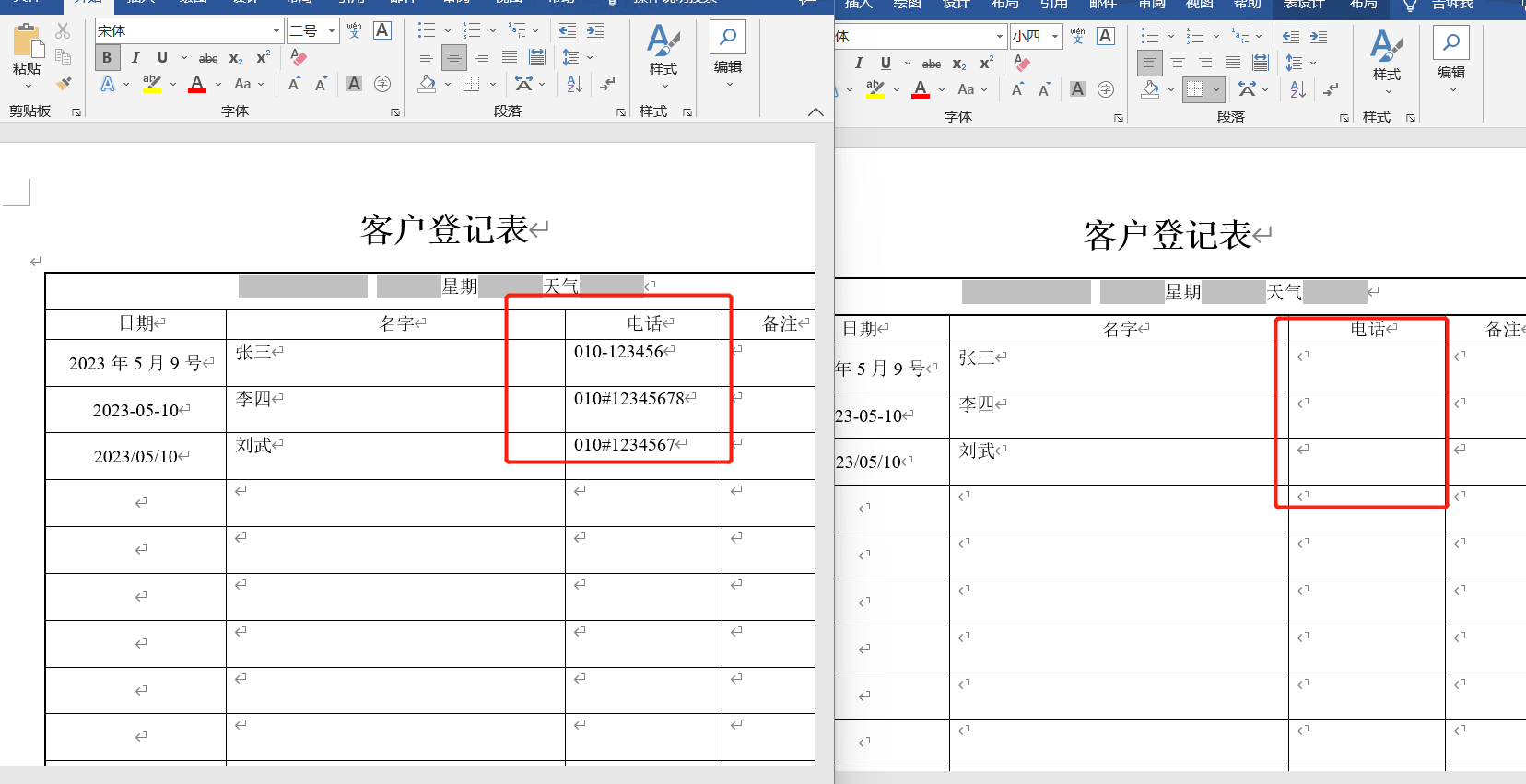Click Copy icon in left window clipboard group
1526x784 pixels.
click(63, 57)
